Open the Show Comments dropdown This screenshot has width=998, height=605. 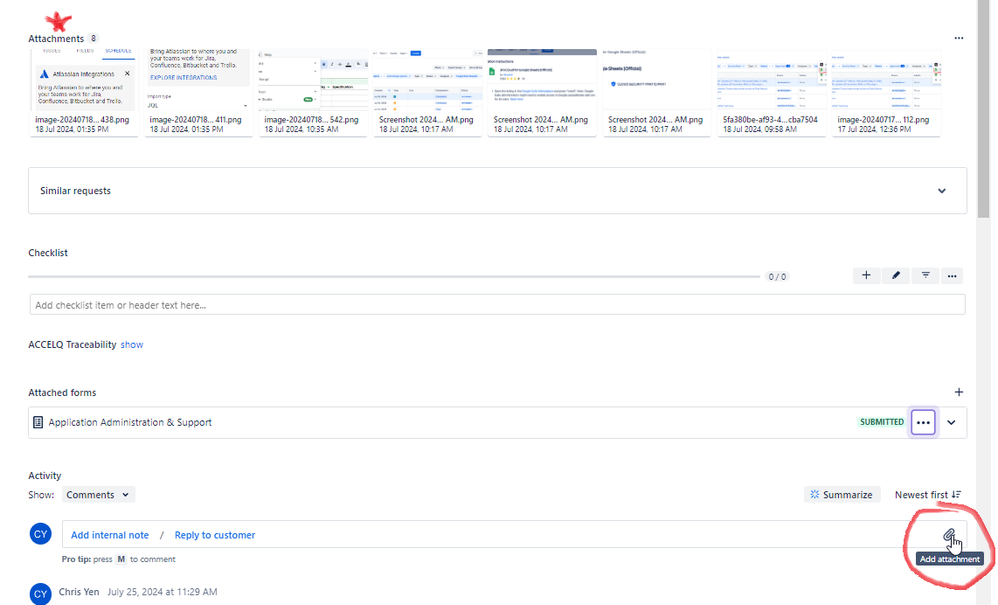point(98,495)
